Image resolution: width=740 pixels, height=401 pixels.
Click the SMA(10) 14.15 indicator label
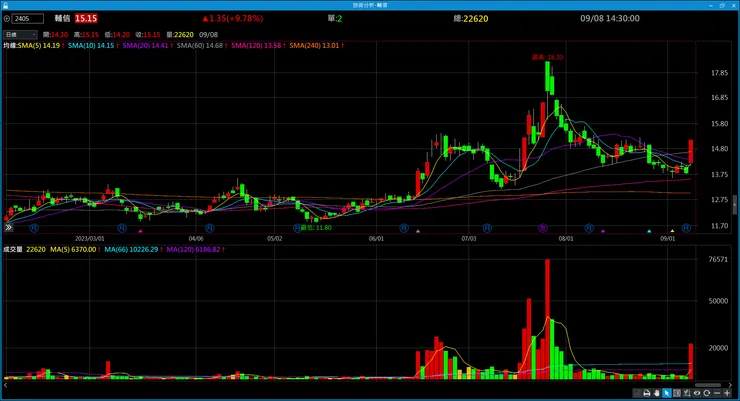(x=93, y=46)
